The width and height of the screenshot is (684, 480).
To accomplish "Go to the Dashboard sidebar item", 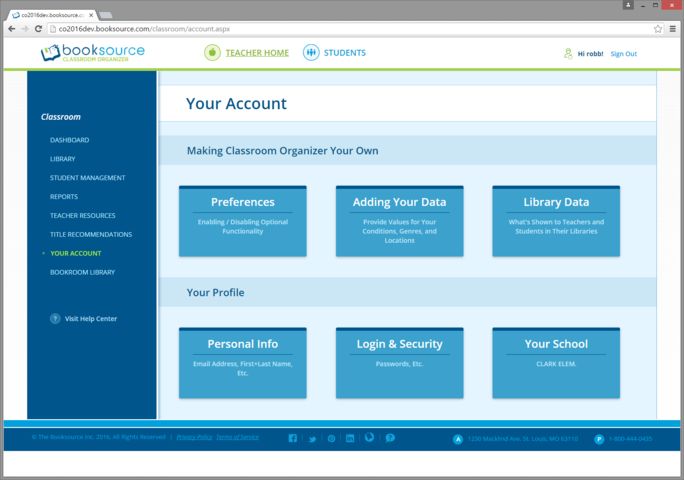I will pos(69,140).
